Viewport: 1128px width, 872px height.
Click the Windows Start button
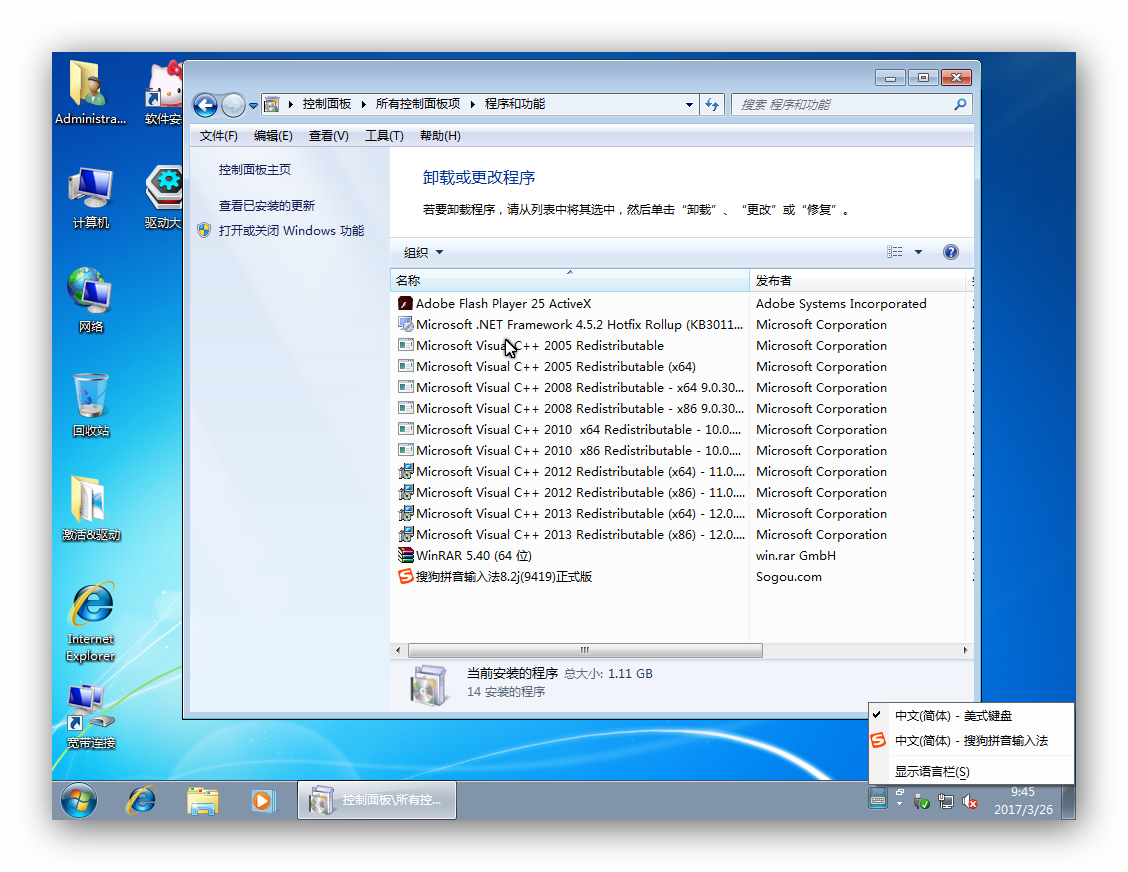point(78,800)
